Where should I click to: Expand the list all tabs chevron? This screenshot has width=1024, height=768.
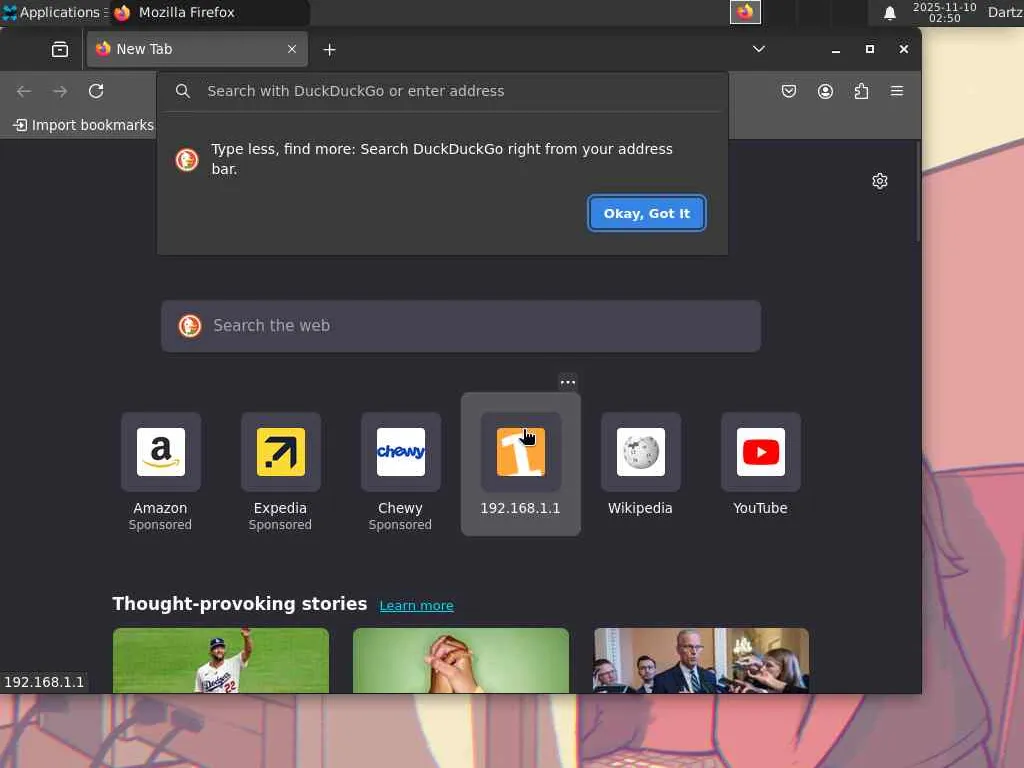pos(758,49)
